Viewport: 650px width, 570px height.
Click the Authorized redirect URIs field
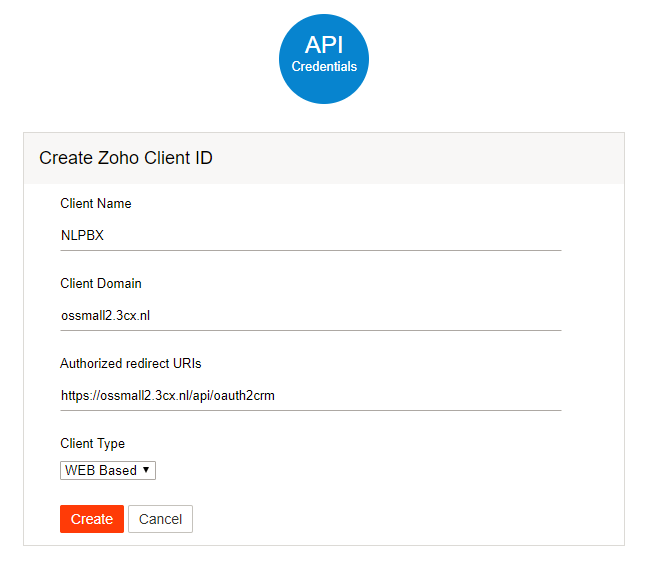310,395
